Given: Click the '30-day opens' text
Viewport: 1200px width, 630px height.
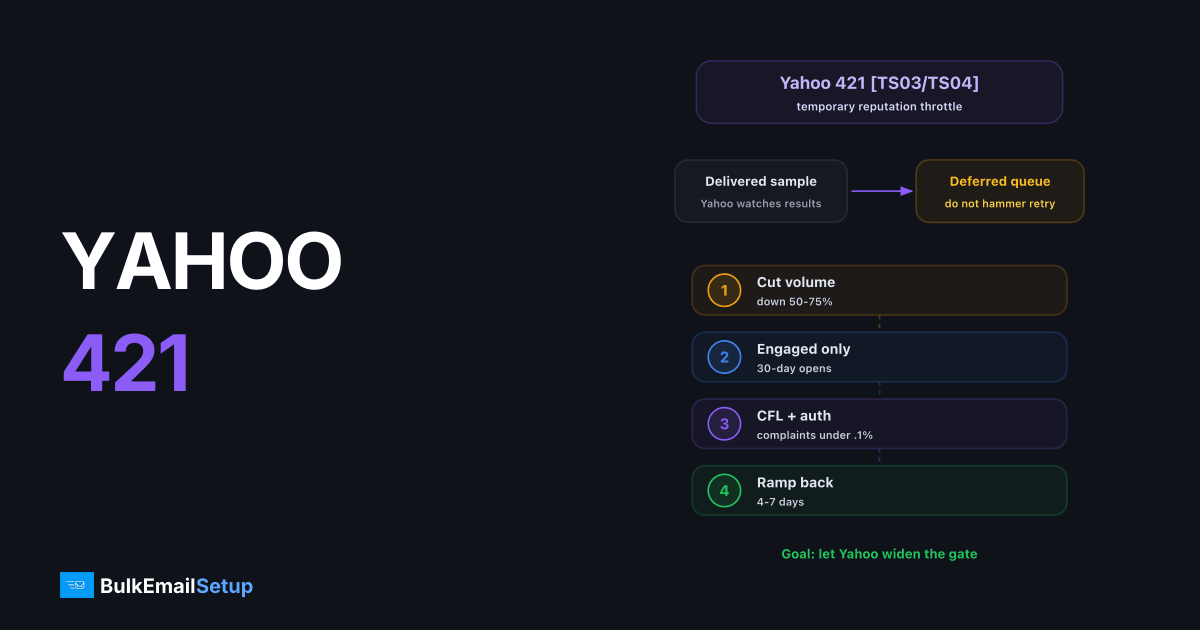Looking at the screenshot, I should pyautogui.click(x=794, y=368).
